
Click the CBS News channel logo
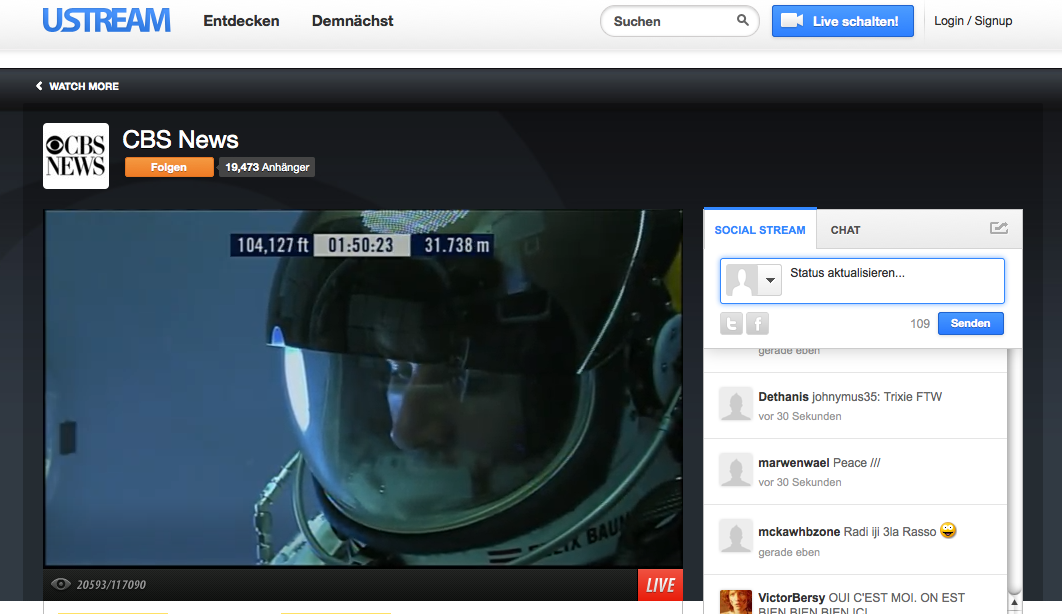tap(76, 156)
